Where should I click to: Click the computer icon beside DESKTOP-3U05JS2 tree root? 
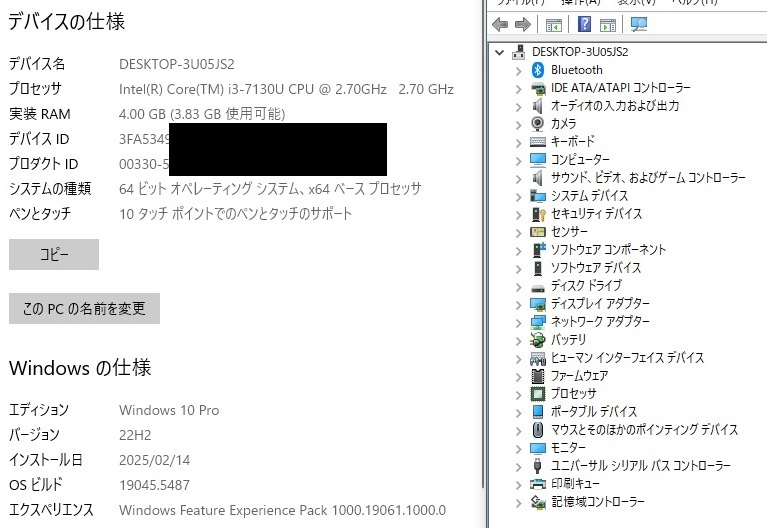pyautogui.click(x=519, y=52)
